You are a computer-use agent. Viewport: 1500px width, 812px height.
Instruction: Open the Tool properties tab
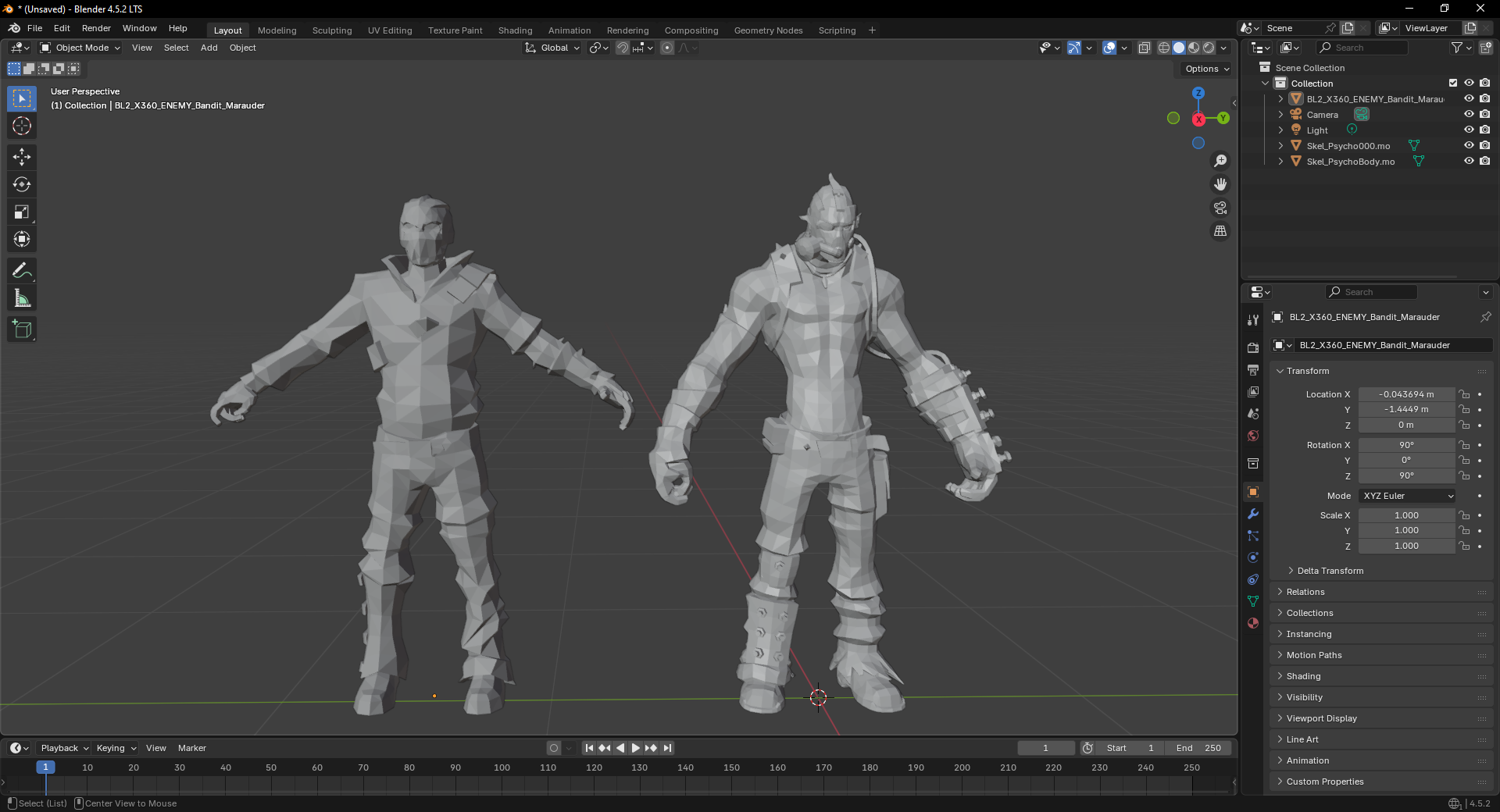tap(1253, 320)
